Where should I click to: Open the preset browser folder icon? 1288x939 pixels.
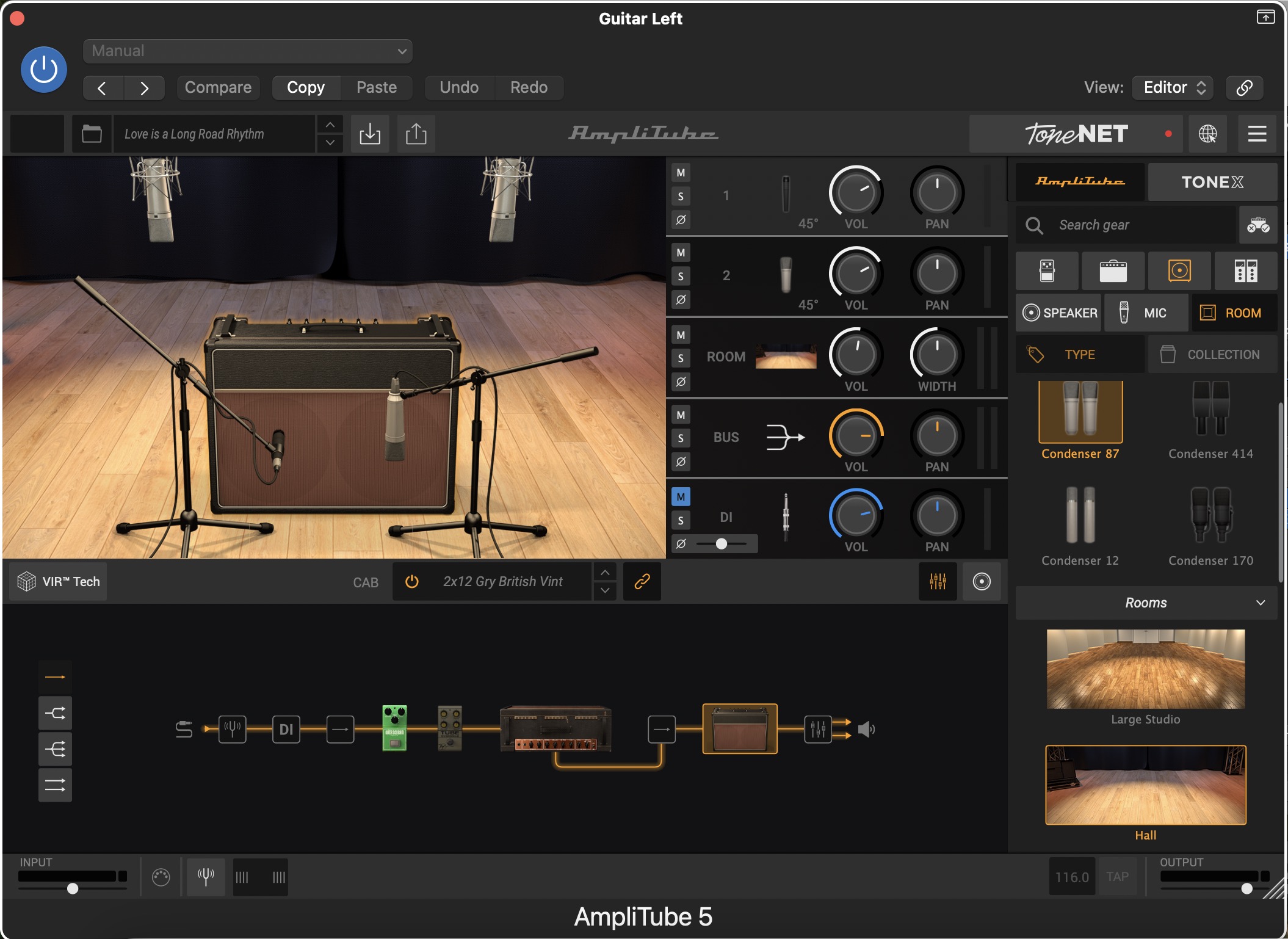click(x=92, y=134)
